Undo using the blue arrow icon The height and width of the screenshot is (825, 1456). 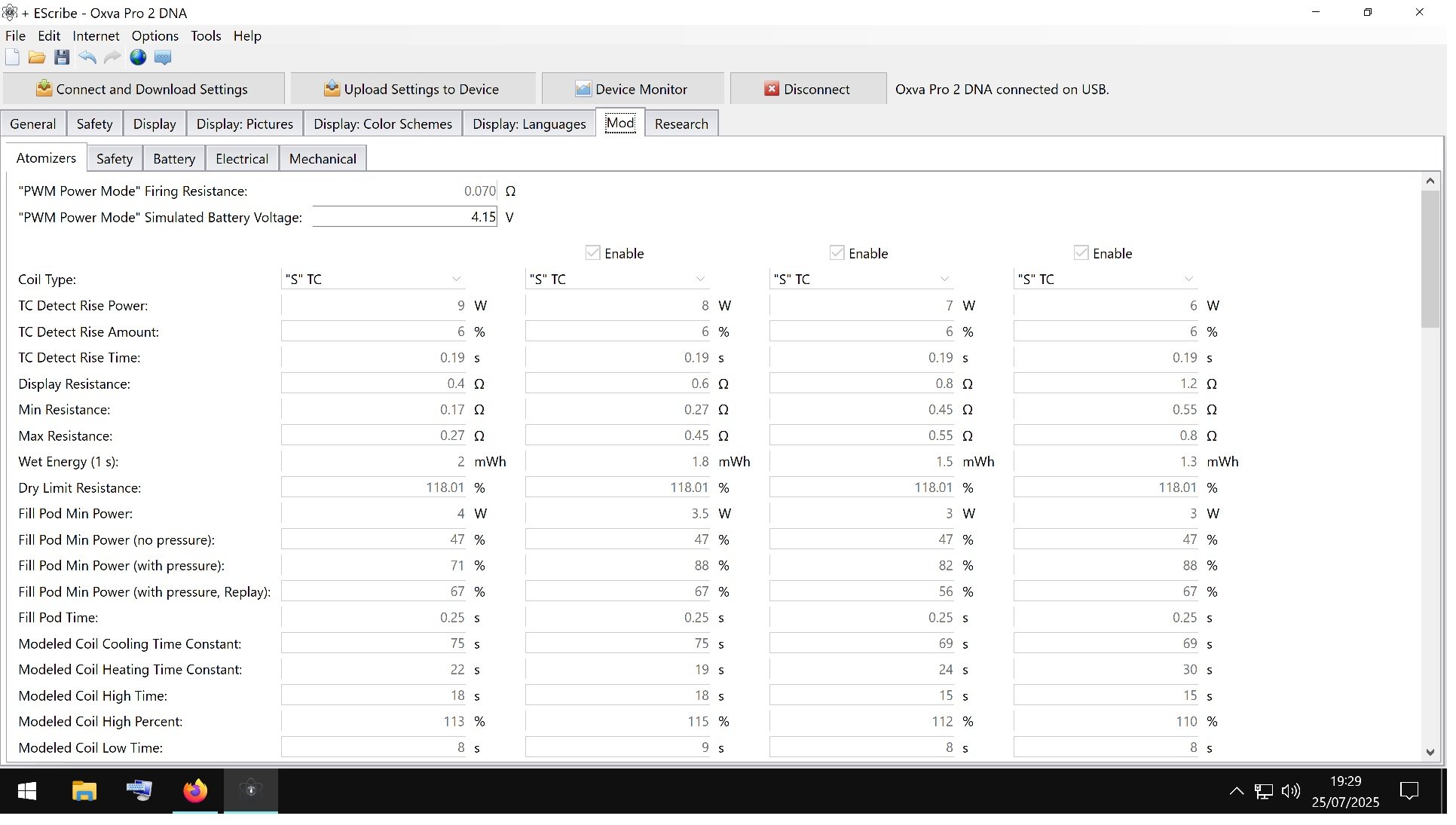point(87,57)
